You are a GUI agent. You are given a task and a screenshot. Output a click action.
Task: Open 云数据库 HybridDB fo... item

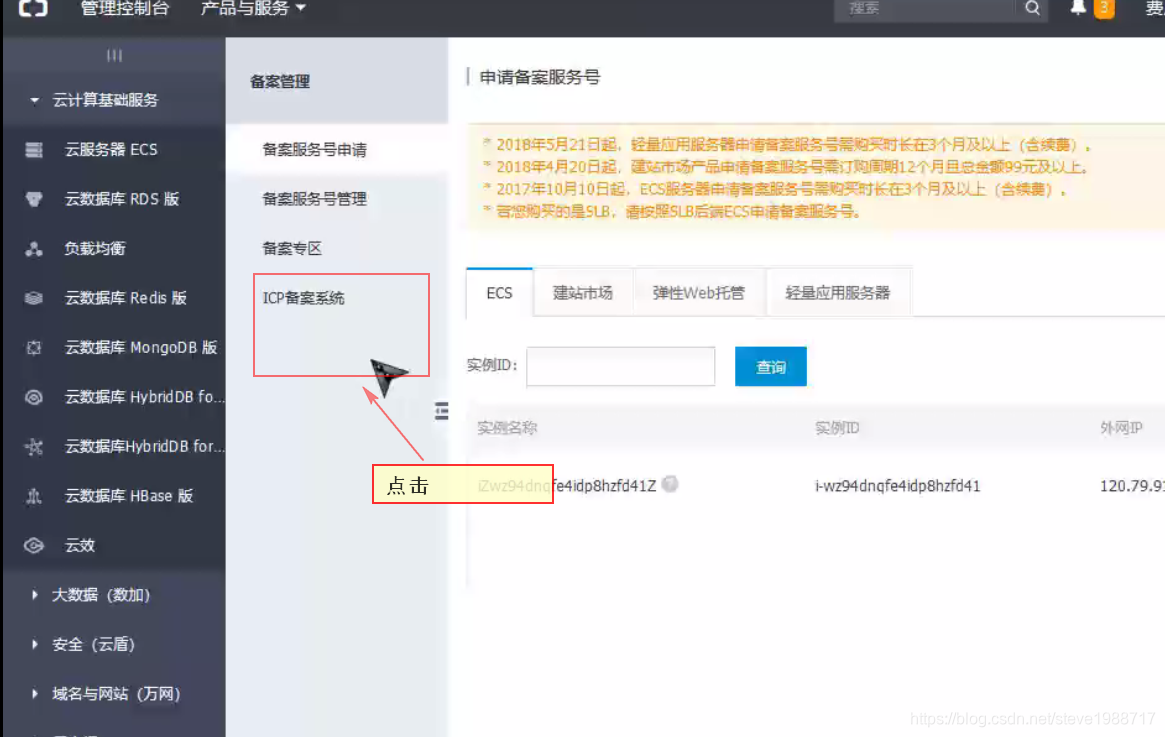click(144, 397)
